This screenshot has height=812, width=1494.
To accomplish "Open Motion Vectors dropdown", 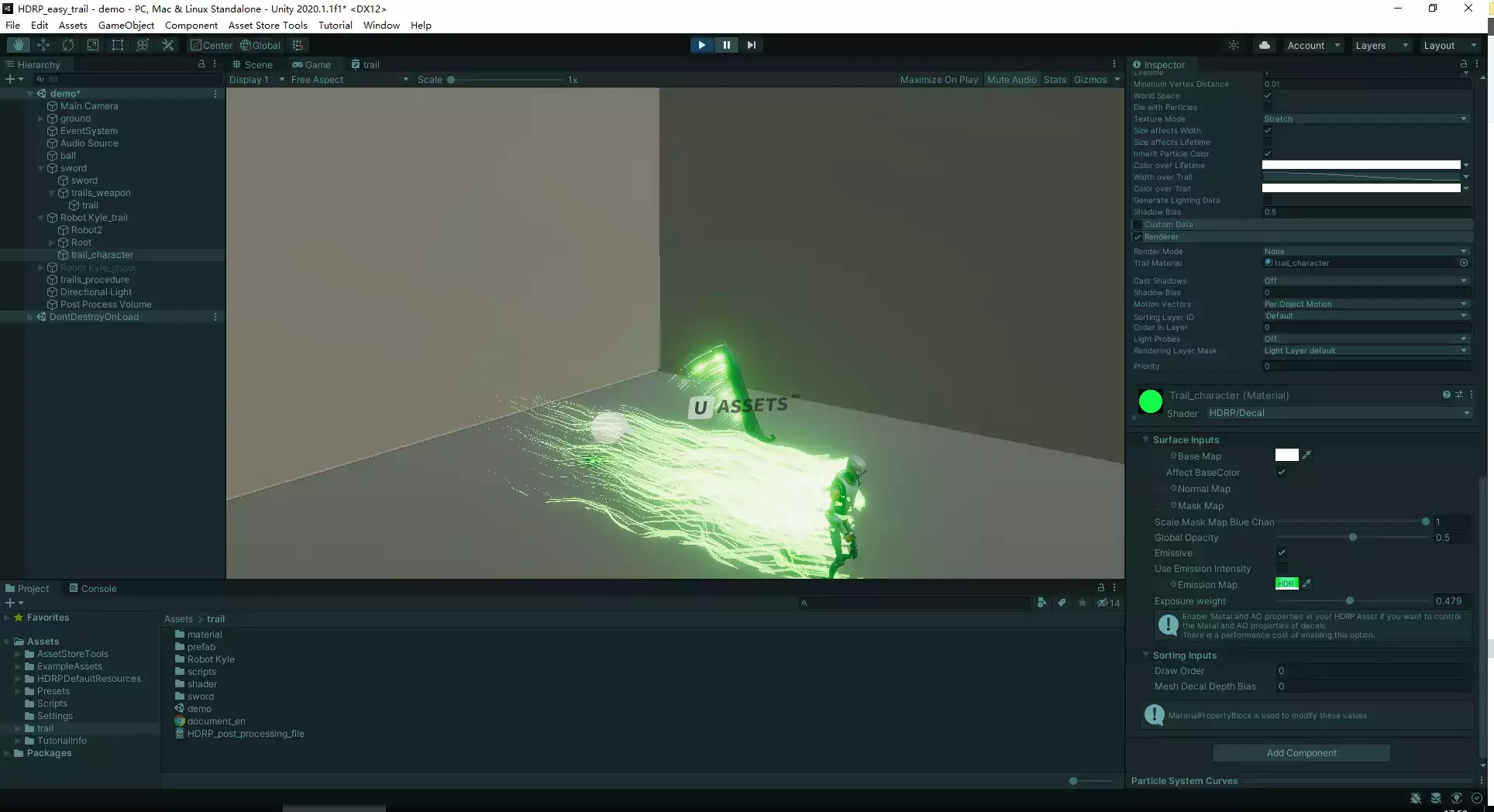I will (x=1365, y=304).
